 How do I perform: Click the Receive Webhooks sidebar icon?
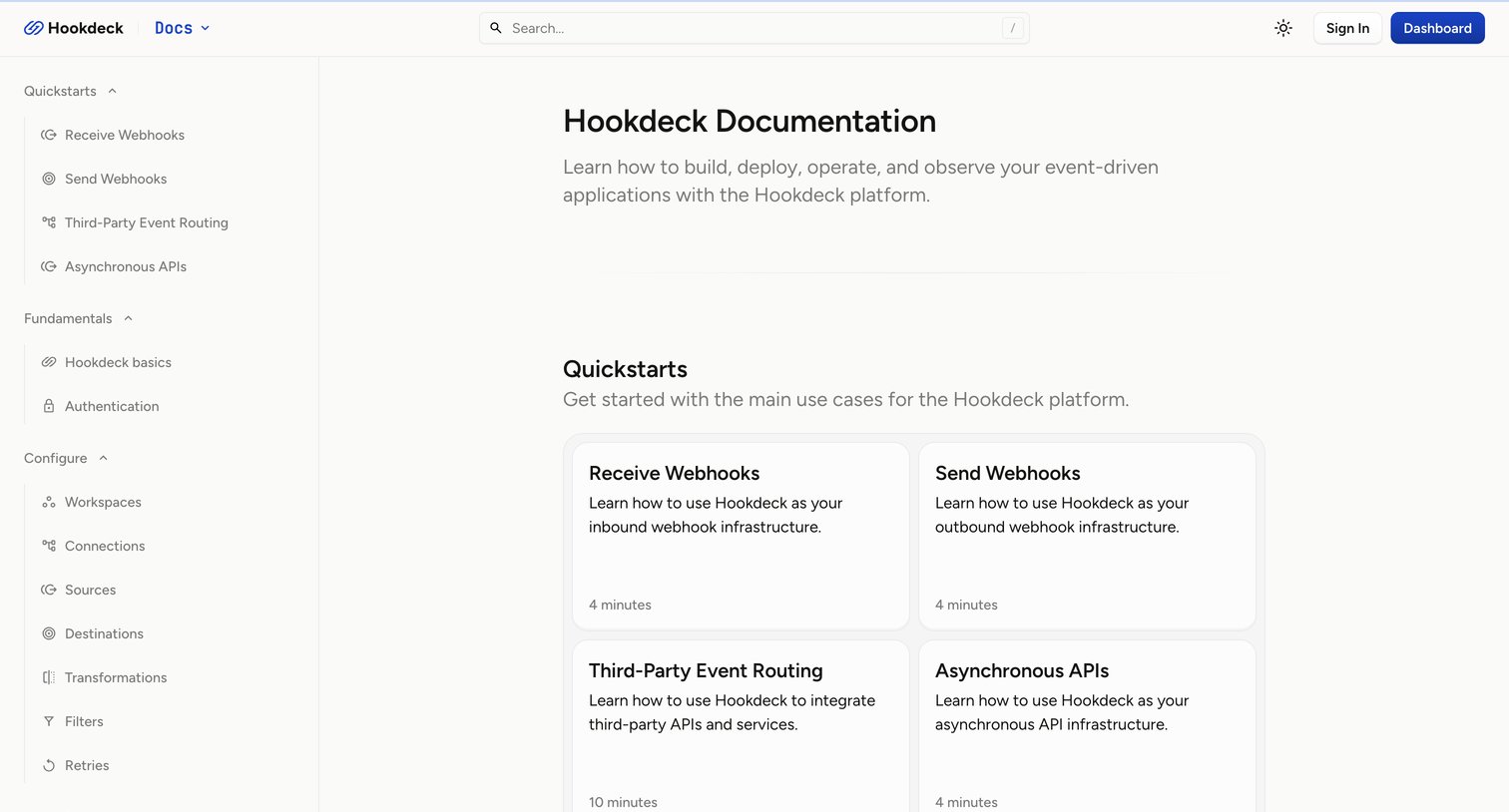pyautogui.click(x=49, y=135)
